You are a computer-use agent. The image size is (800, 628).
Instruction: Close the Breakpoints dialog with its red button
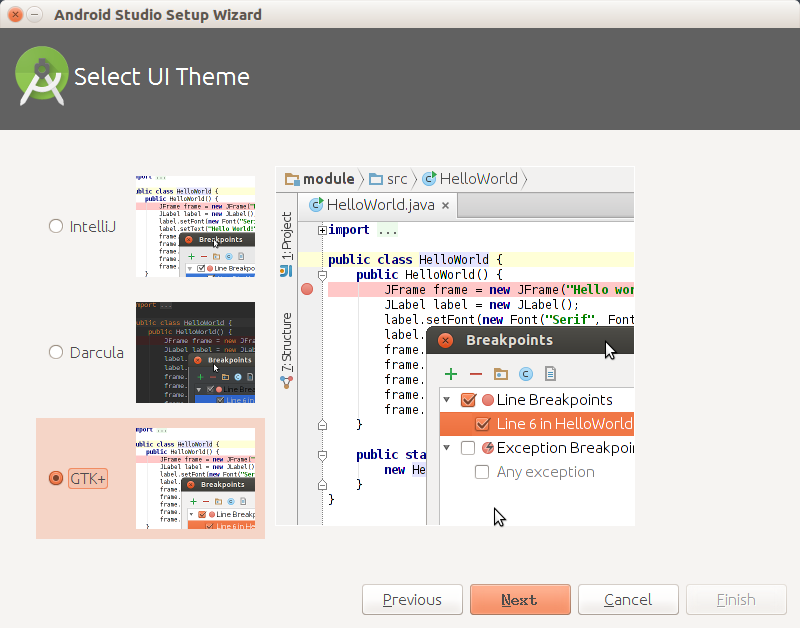pyautogui.click(x=445, y=340)
